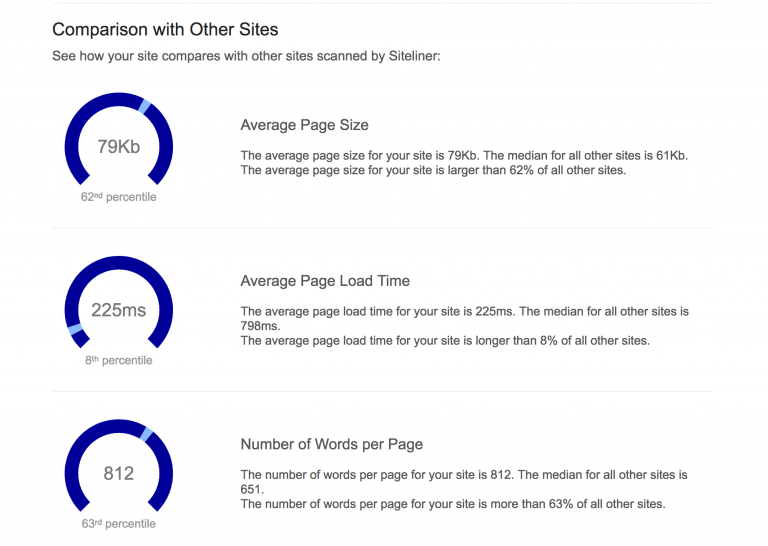Click the 79Kb value in the gauge

click(119, 146)
